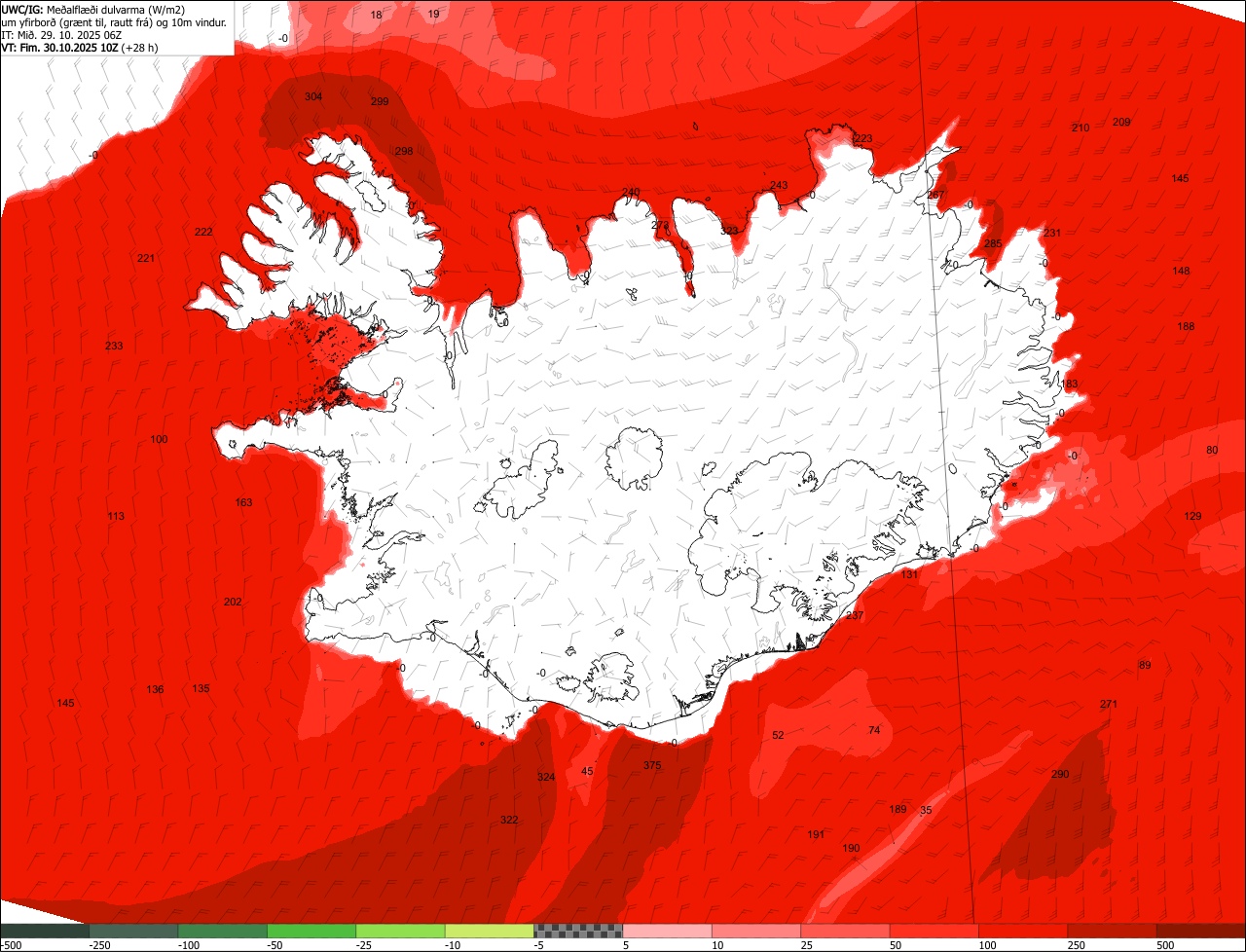1246x952 pixels.
Task: Click the map value 135
Action: point(201,688)
